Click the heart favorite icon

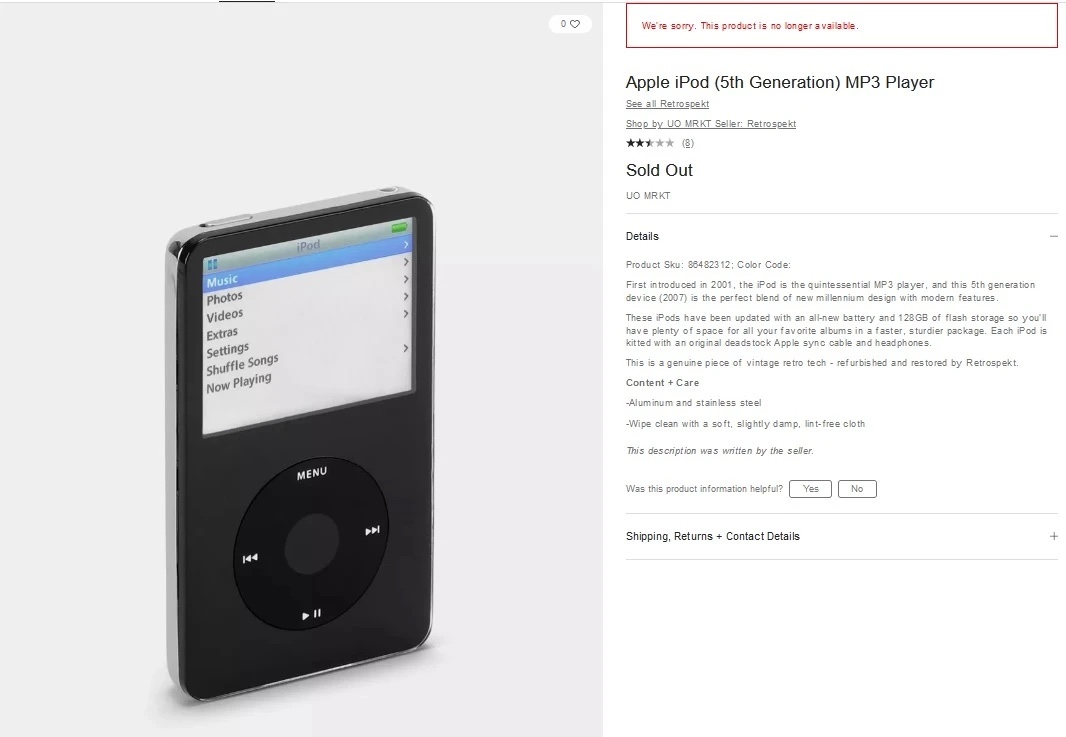click(575, 24)
